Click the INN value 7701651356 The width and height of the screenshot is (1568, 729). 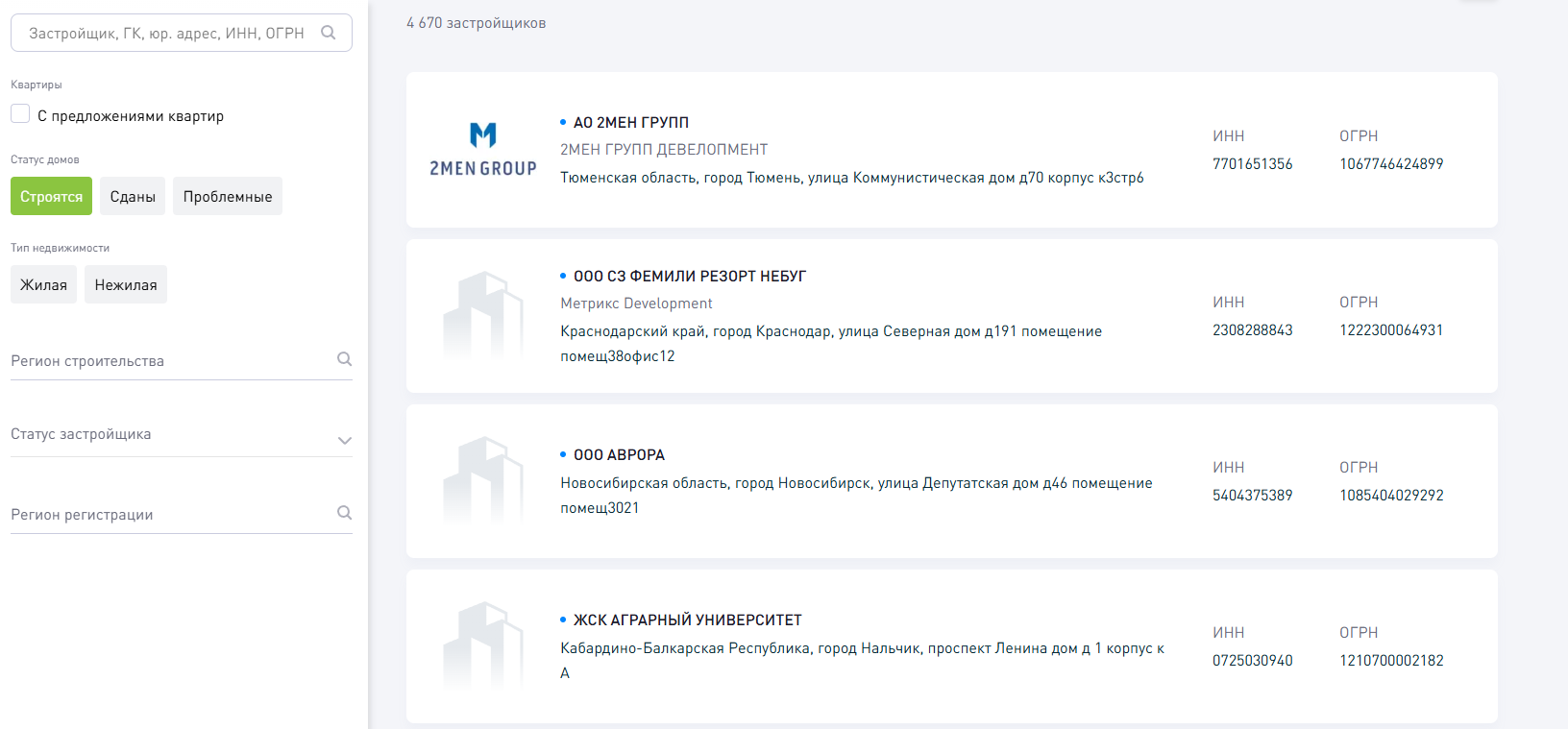(x=1253, y=164)
